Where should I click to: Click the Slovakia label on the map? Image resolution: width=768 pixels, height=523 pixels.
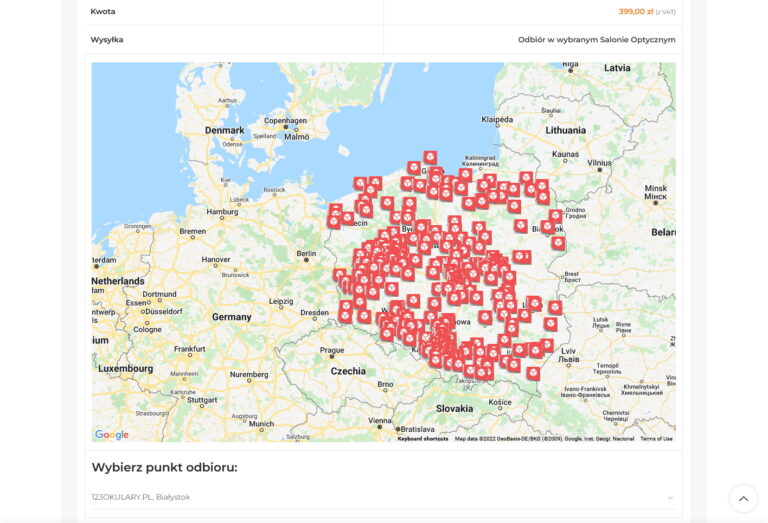[454, 408]
